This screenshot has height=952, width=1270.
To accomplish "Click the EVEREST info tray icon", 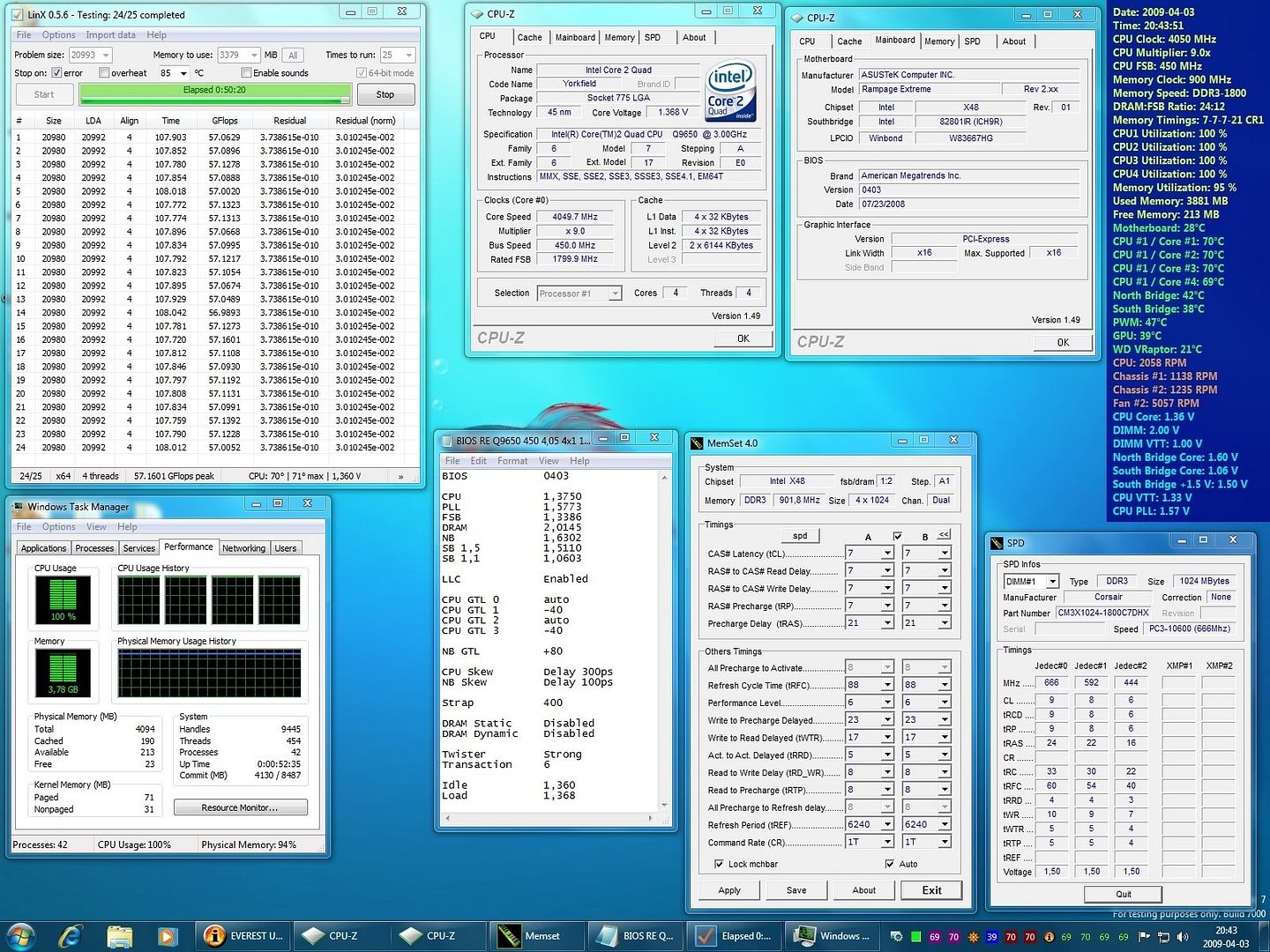I will [x=1049, y=937].
